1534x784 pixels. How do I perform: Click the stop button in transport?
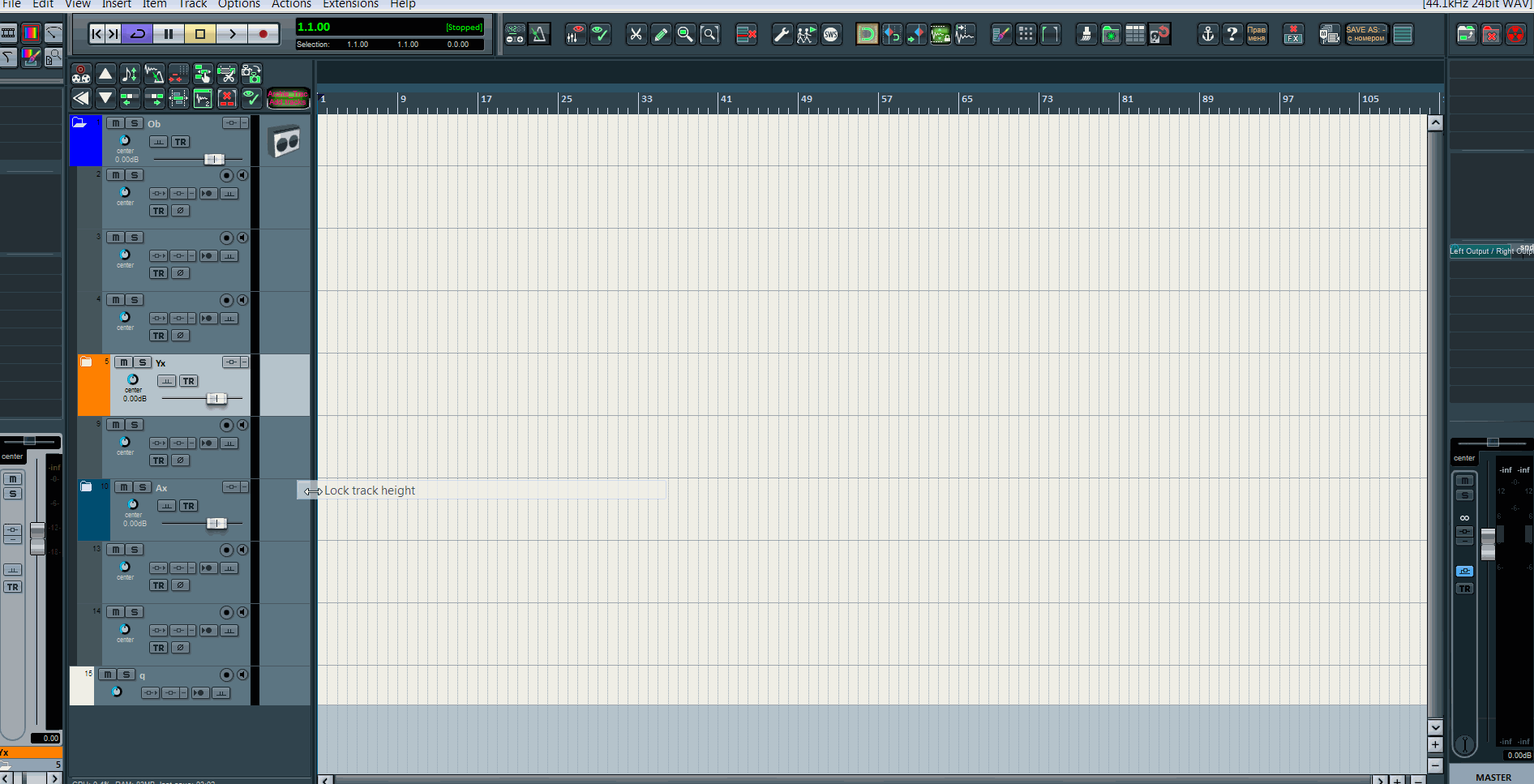(200, 33)
